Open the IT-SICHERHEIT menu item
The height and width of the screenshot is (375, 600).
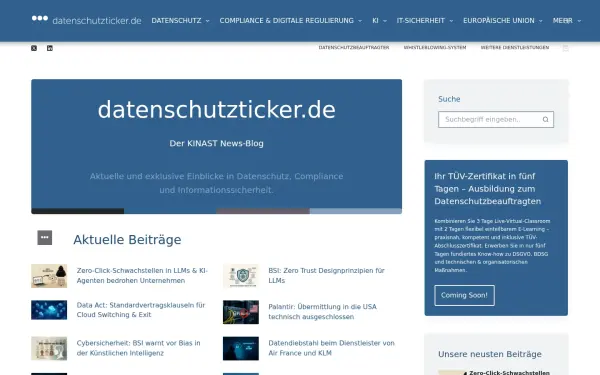(421, 21)
